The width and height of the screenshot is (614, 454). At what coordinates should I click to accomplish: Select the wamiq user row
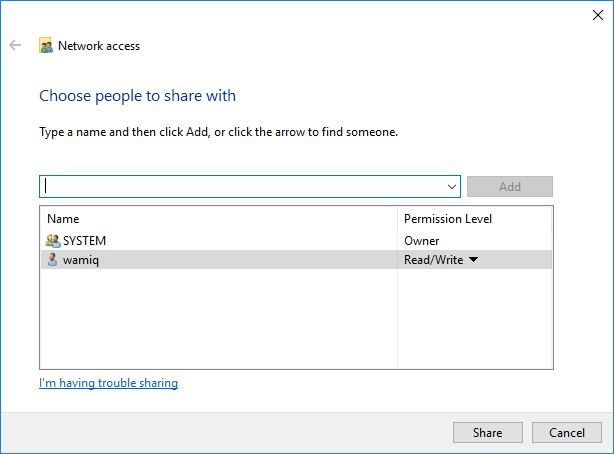[296, 260]
